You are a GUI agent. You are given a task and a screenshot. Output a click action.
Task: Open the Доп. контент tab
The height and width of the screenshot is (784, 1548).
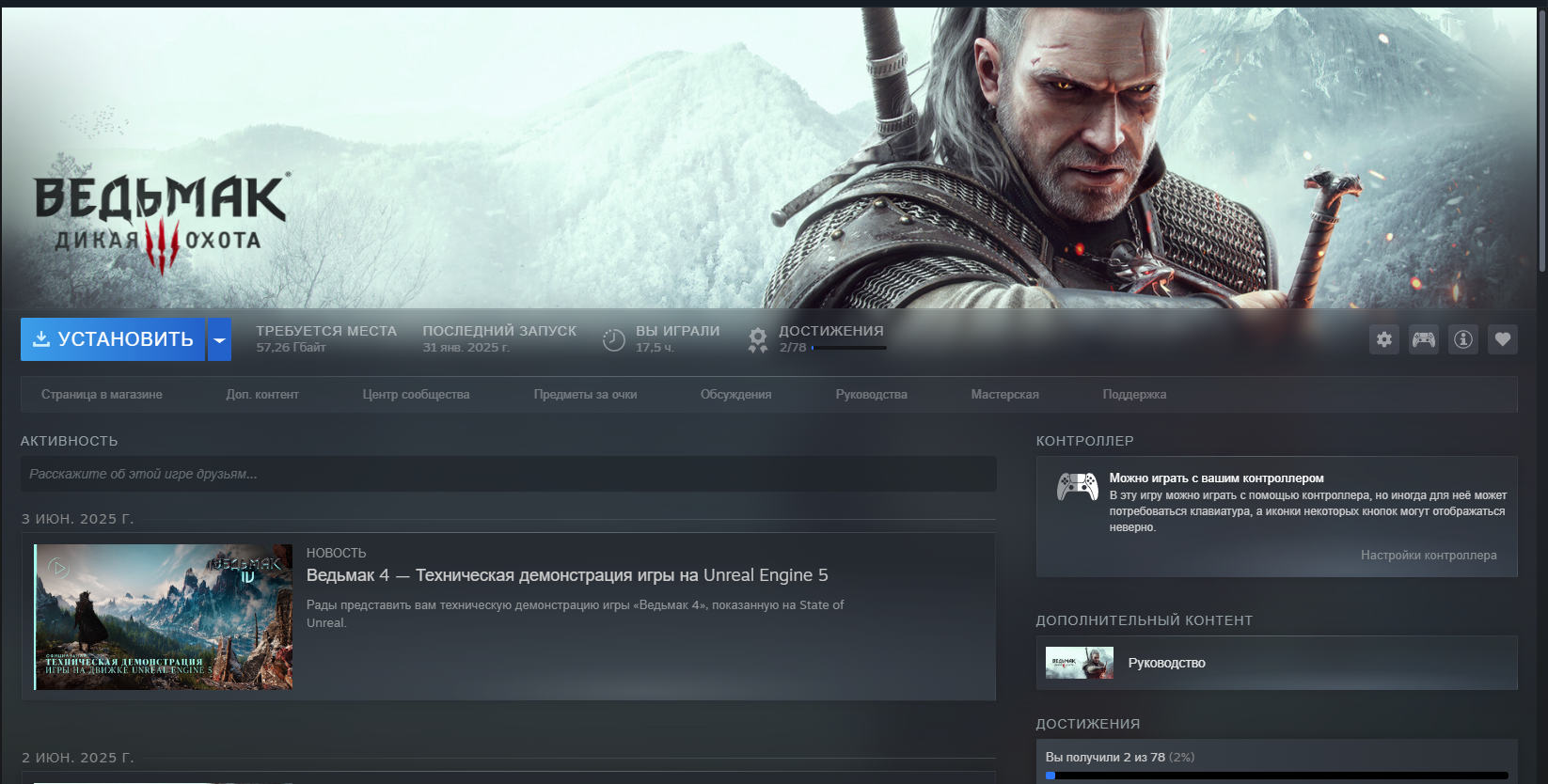[x=262, y=395]
